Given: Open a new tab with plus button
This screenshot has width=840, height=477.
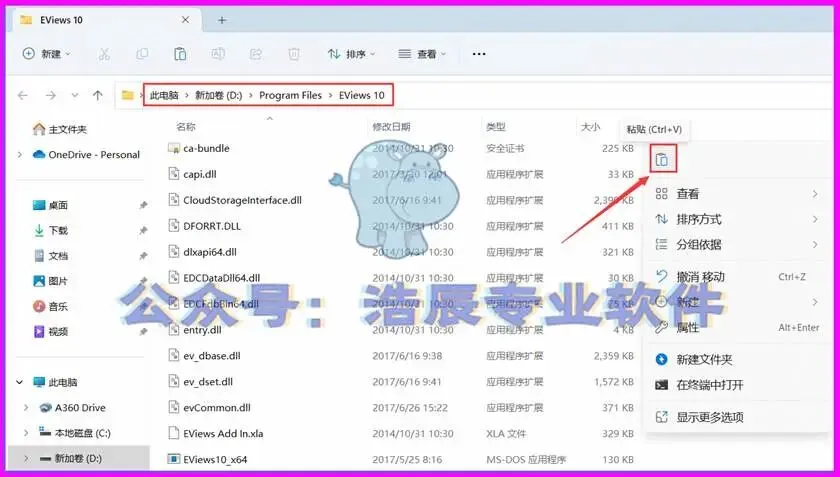Looking at the screenshot, I should [x=222, y=20].
